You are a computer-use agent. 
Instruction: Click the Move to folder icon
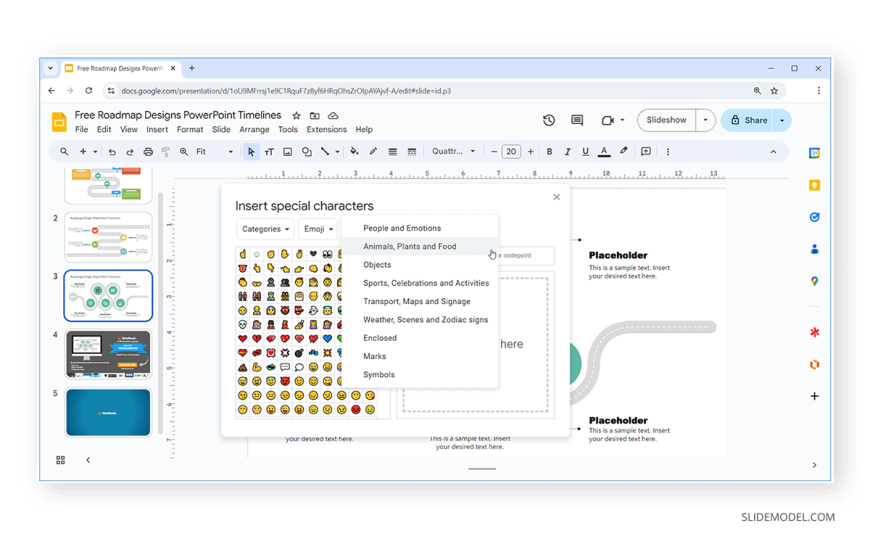pyautogui.click(x=315, y=115)
